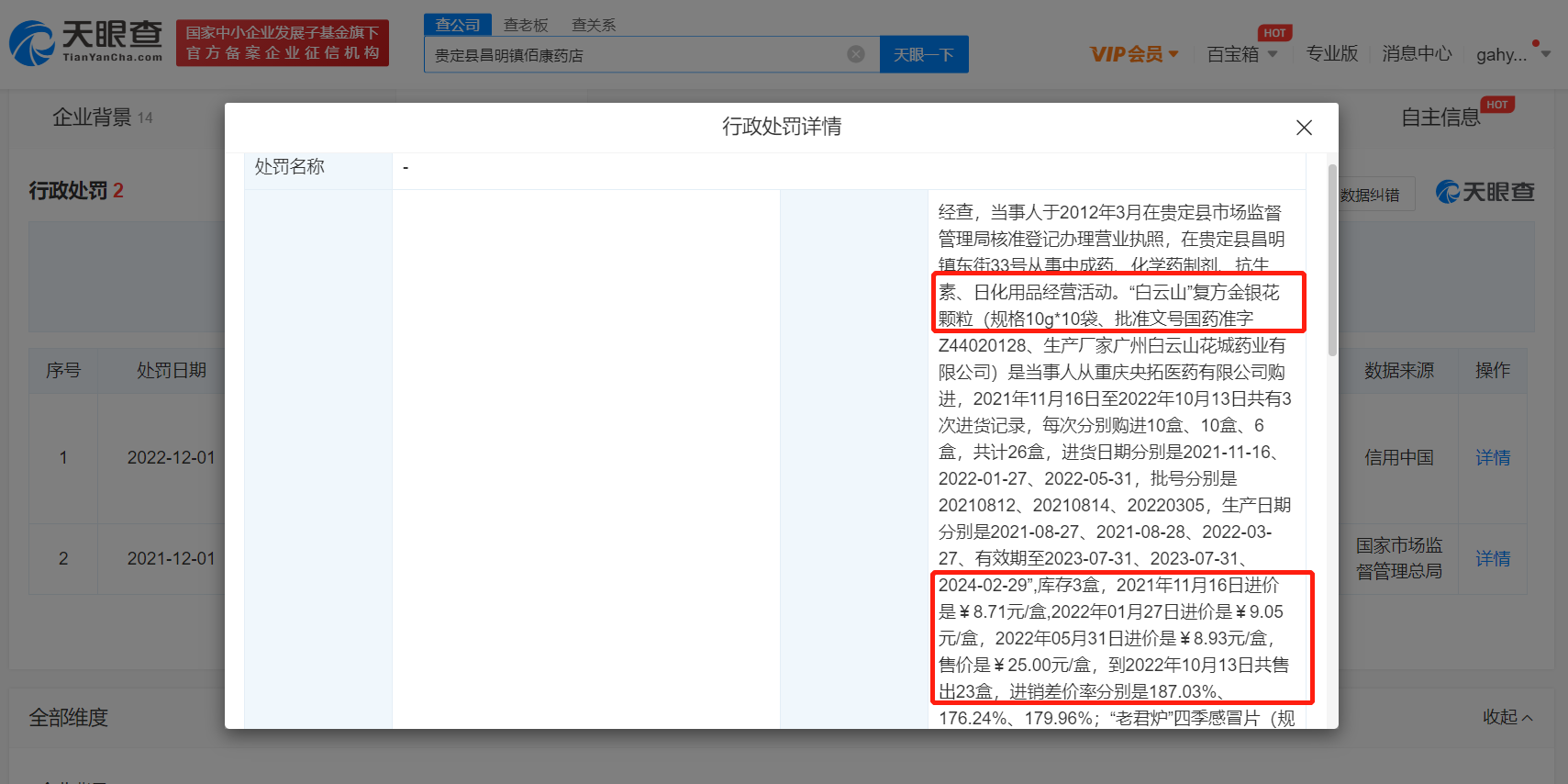Open the 消息中心 menu item
Image resolution: width=1568 pixels, height=784 pixels.
(x=1417, y=54)
